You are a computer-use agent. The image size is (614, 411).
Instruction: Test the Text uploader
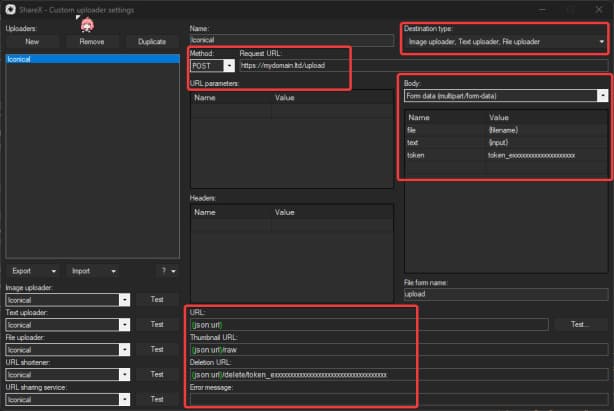[x=157, y=324]
